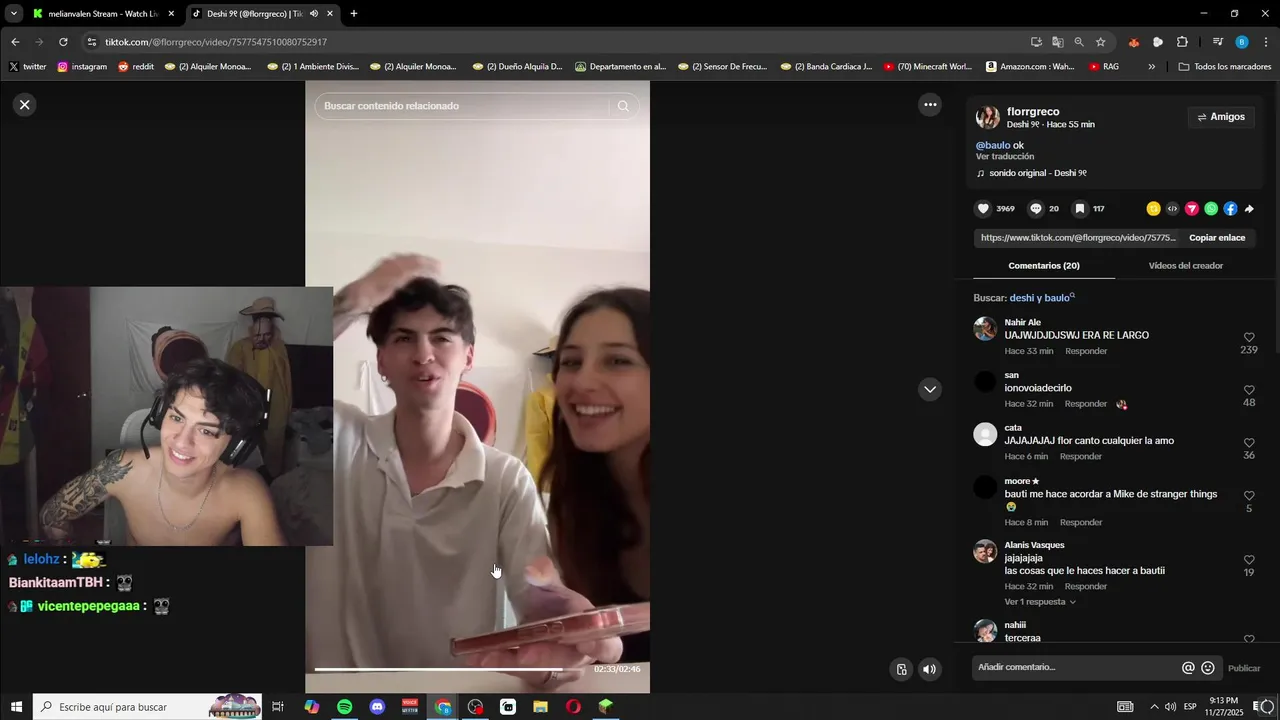
Task: Open the media control icon in toolbar
Action: click(x=1218, y=42)
